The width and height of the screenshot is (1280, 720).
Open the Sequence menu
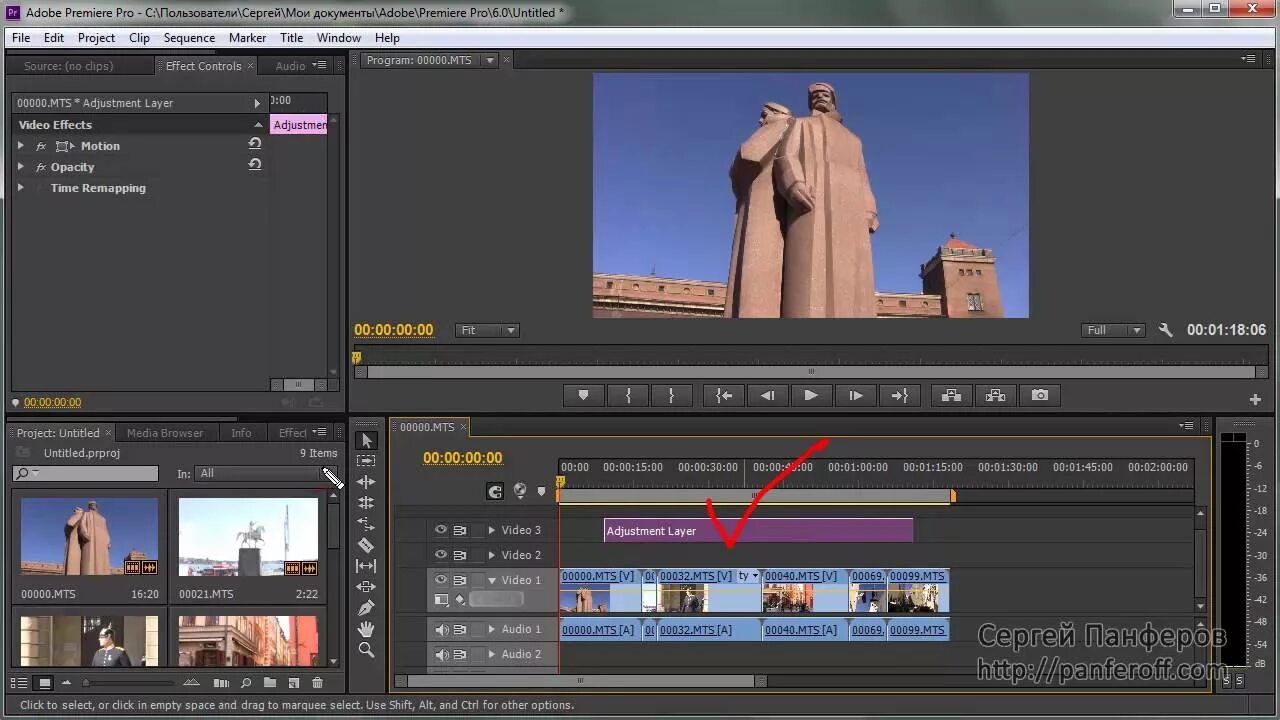189,38
